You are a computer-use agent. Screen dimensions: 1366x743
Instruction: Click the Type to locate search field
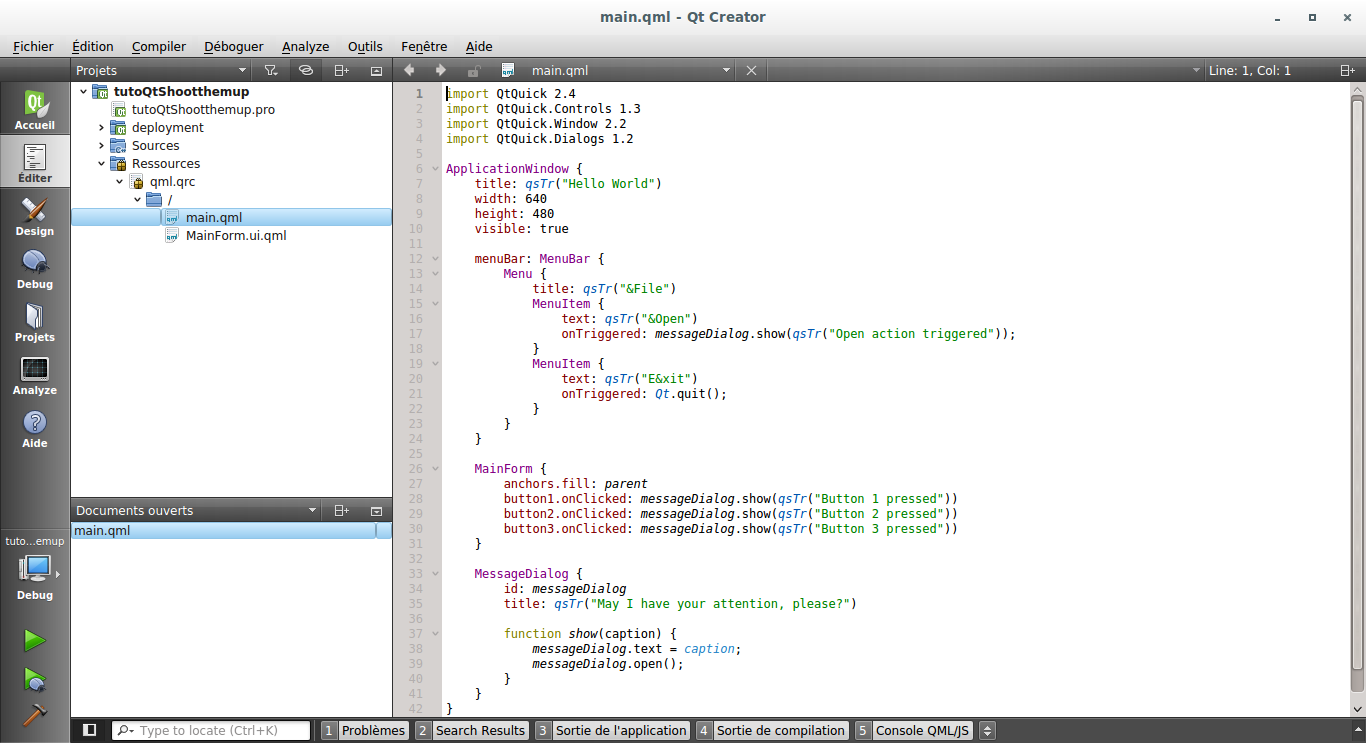222,731
